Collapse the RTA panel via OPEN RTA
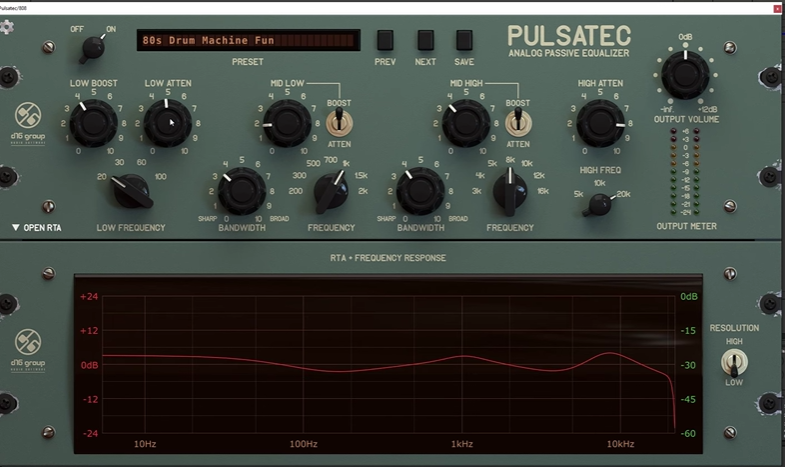Image resolution: width=785 pixels, height=467 pixels. [x=37, y=228]
